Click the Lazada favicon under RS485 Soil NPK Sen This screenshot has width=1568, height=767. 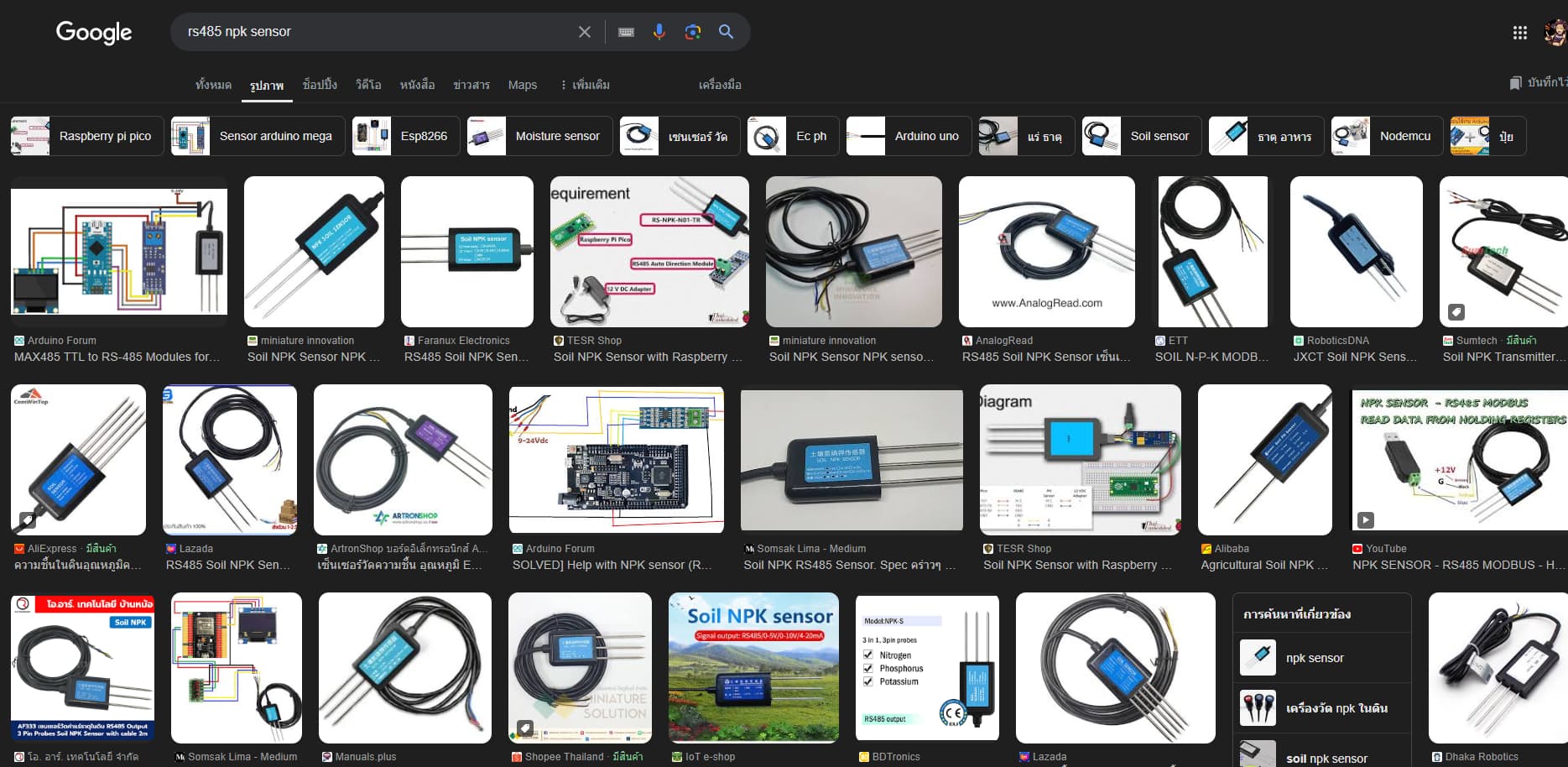pyautogui.click(x=171, y=549)
